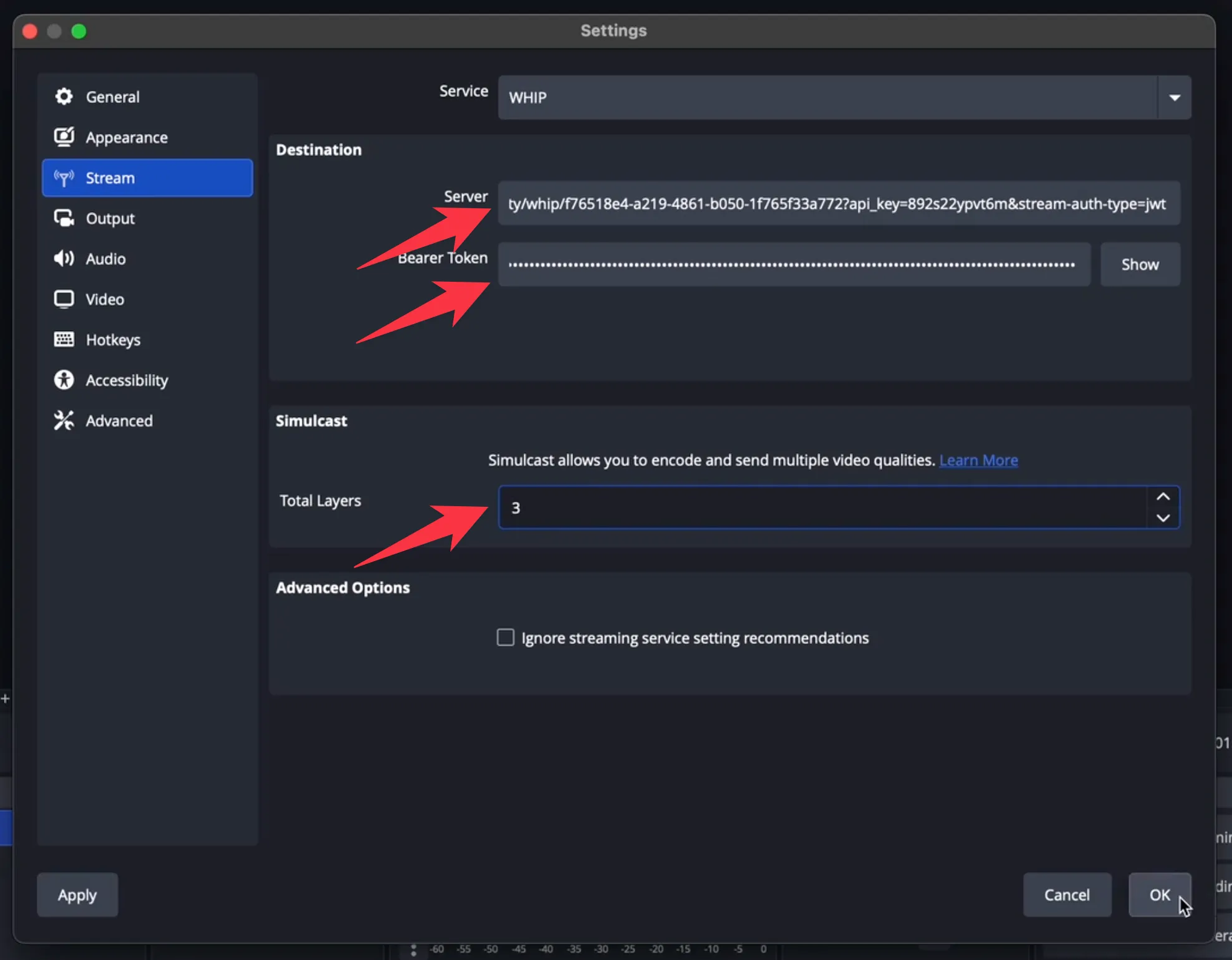Decrease Total Layers with down arrow
Image resolution: width=1232 pixels, height=960 pixels.
(x=1162, y=519)
